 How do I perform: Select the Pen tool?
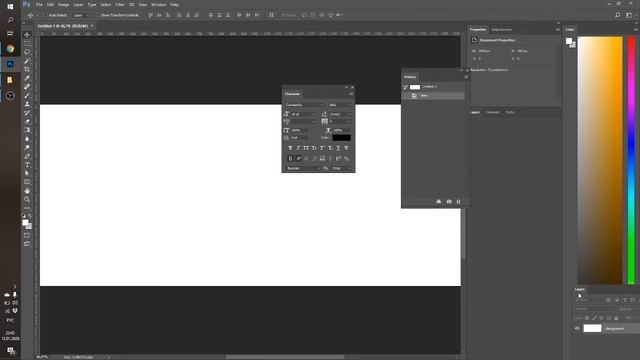(27, 156)
